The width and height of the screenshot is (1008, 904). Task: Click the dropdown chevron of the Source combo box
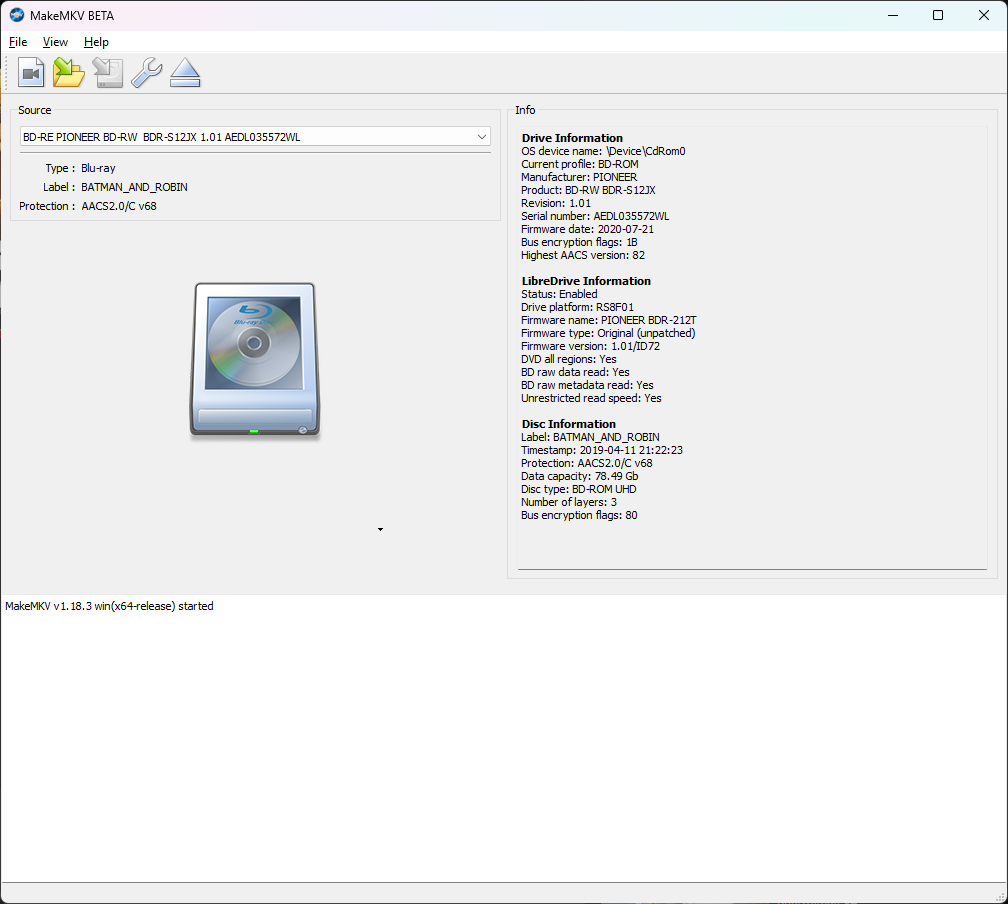(482, 137)
